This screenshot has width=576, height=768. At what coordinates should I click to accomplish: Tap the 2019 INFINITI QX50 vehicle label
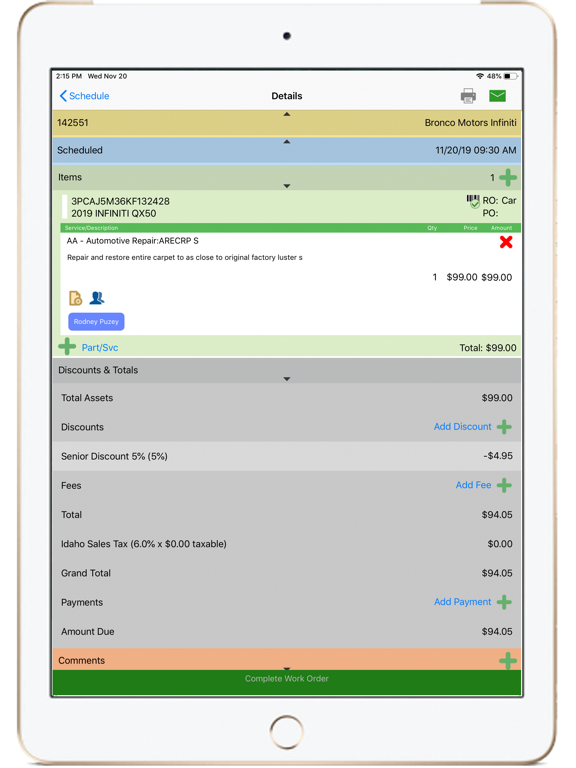pyautogui.click(x=114, y=214)
